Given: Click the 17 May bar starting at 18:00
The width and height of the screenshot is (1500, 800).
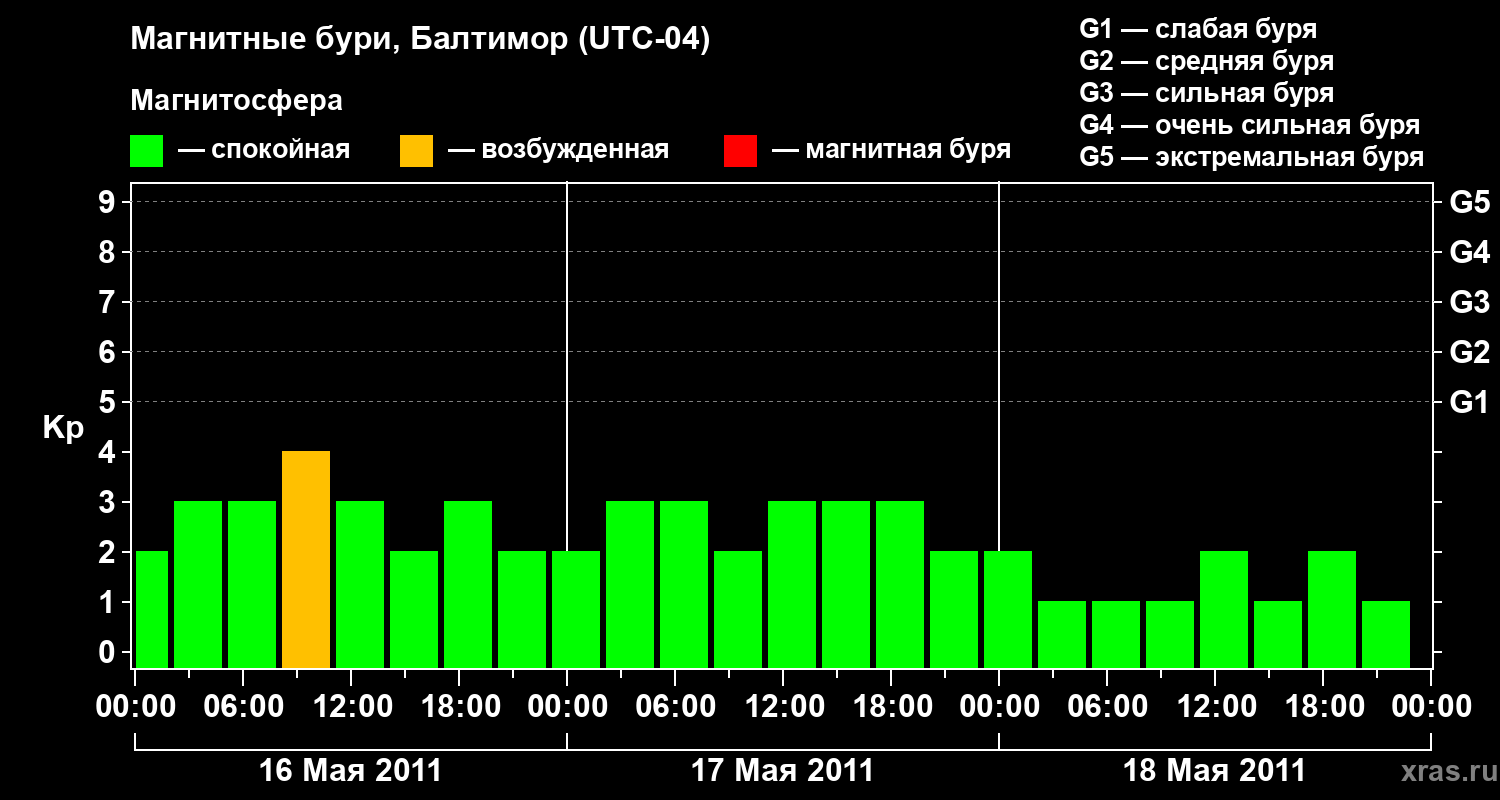Looking at the screenshot, I should (900, 585).
